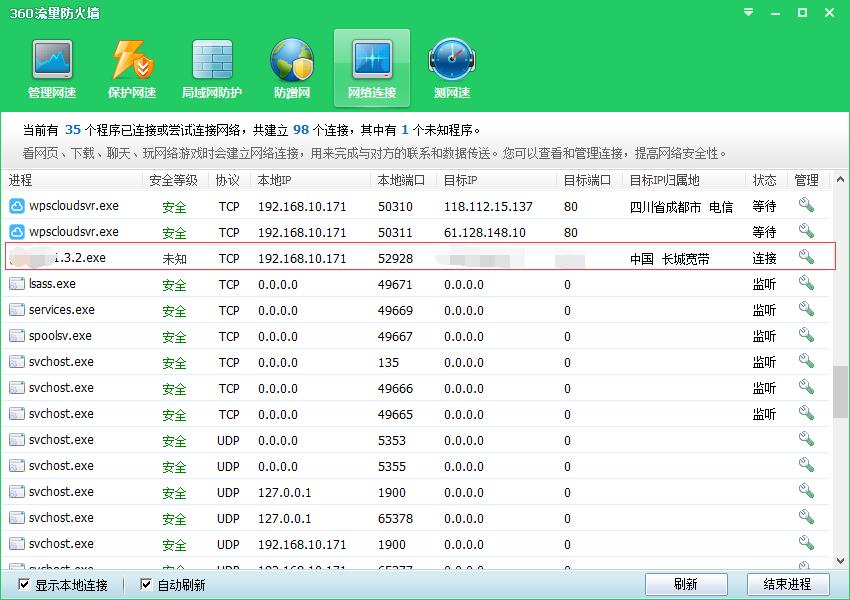This screenshot has width=850, height=600.
Task: Manage wpscloudsvr.exe port 50311 wrench icon
Action: pos(806,231)
